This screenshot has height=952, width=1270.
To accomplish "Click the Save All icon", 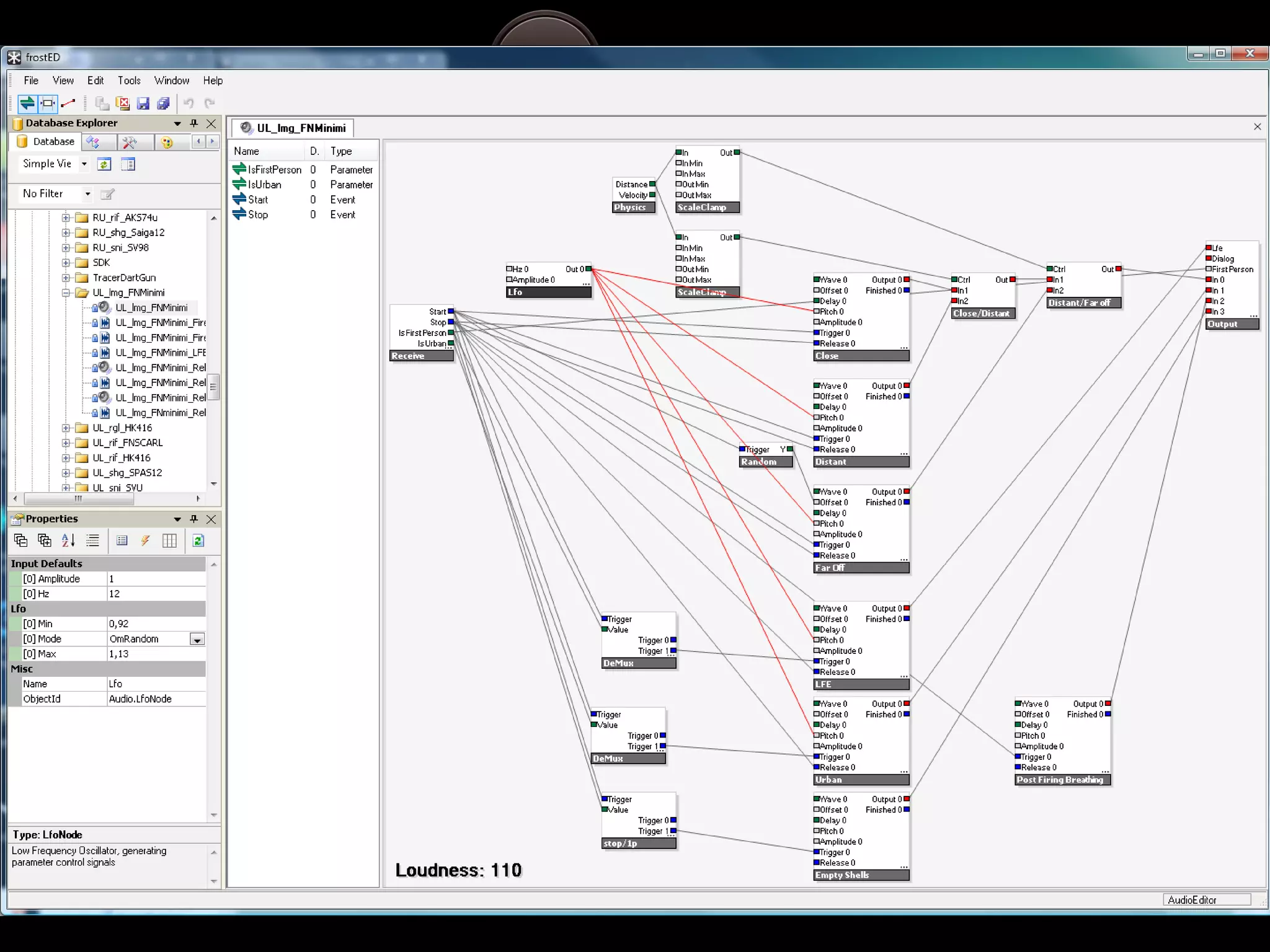I will click(x=163, y=103).
